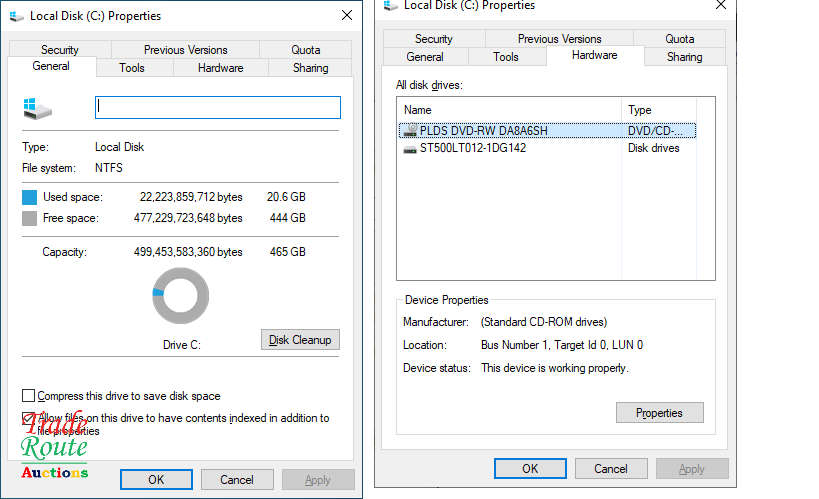This screenshot has height=499, width=819.
Task: Open Previous Versions tab in right dialog
Action: (559, 39)
